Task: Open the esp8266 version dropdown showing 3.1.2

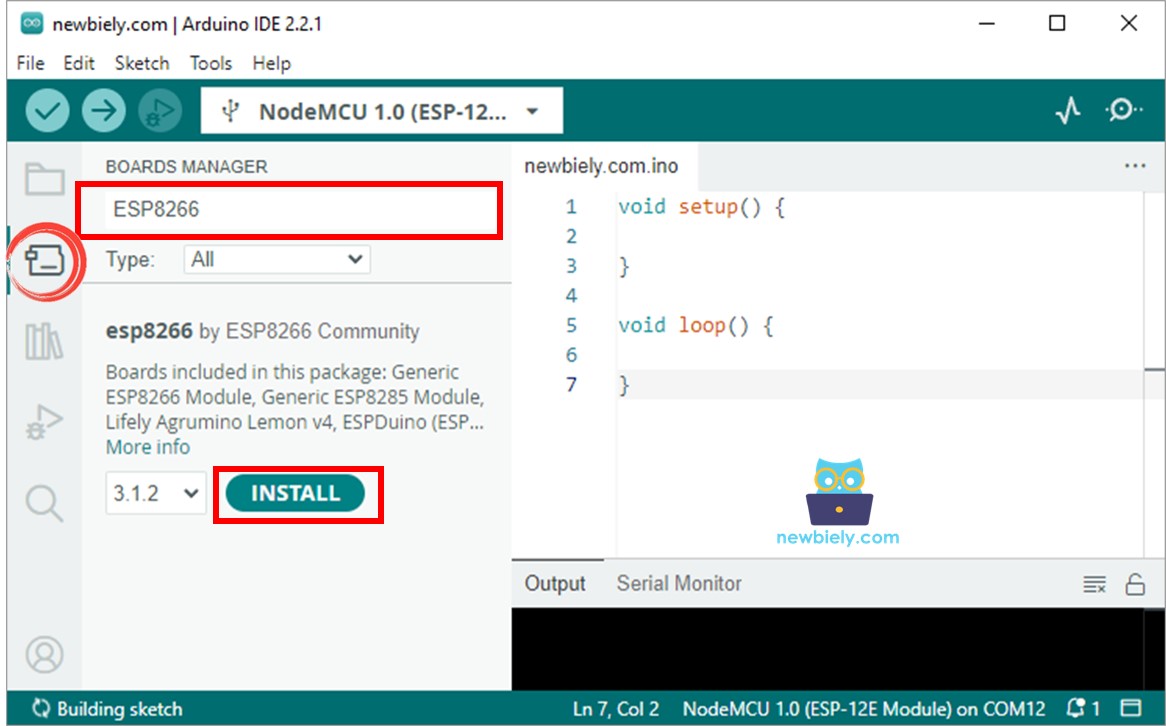Action: [156, 493]
